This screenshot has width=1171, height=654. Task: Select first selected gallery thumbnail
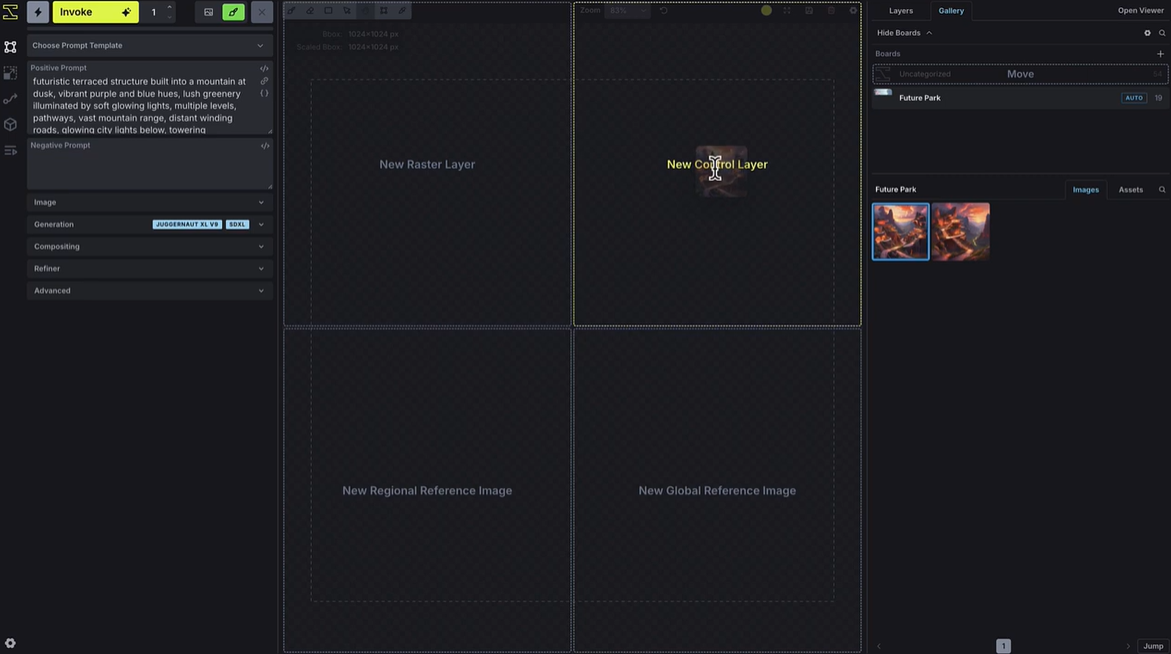[901, 231]
